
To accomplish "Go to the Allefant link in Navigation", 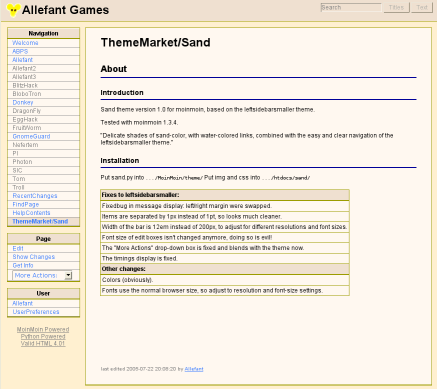I will click(x=22, y=60).
